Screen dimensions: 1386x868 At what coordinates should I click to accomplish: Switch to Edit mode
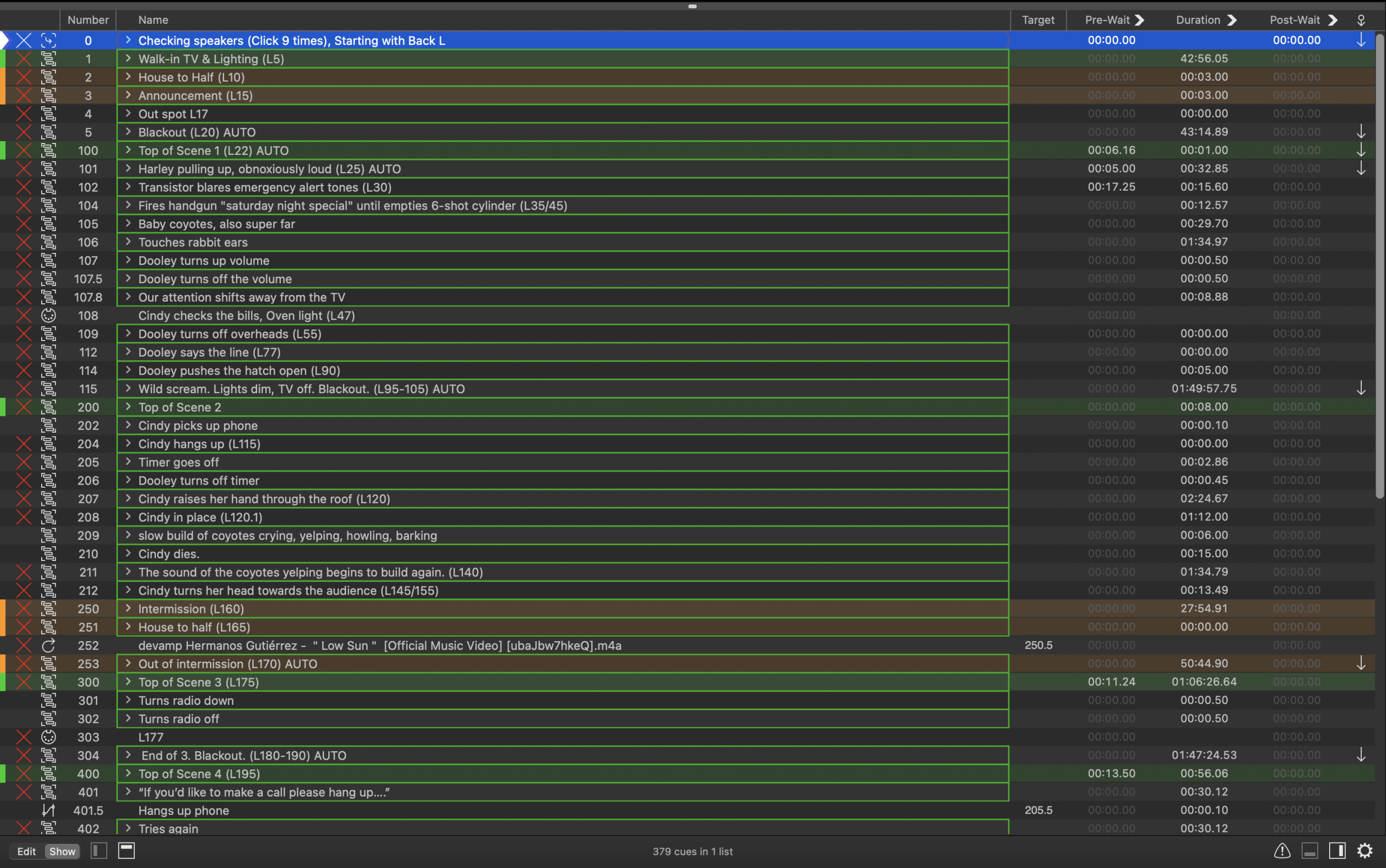27,851
